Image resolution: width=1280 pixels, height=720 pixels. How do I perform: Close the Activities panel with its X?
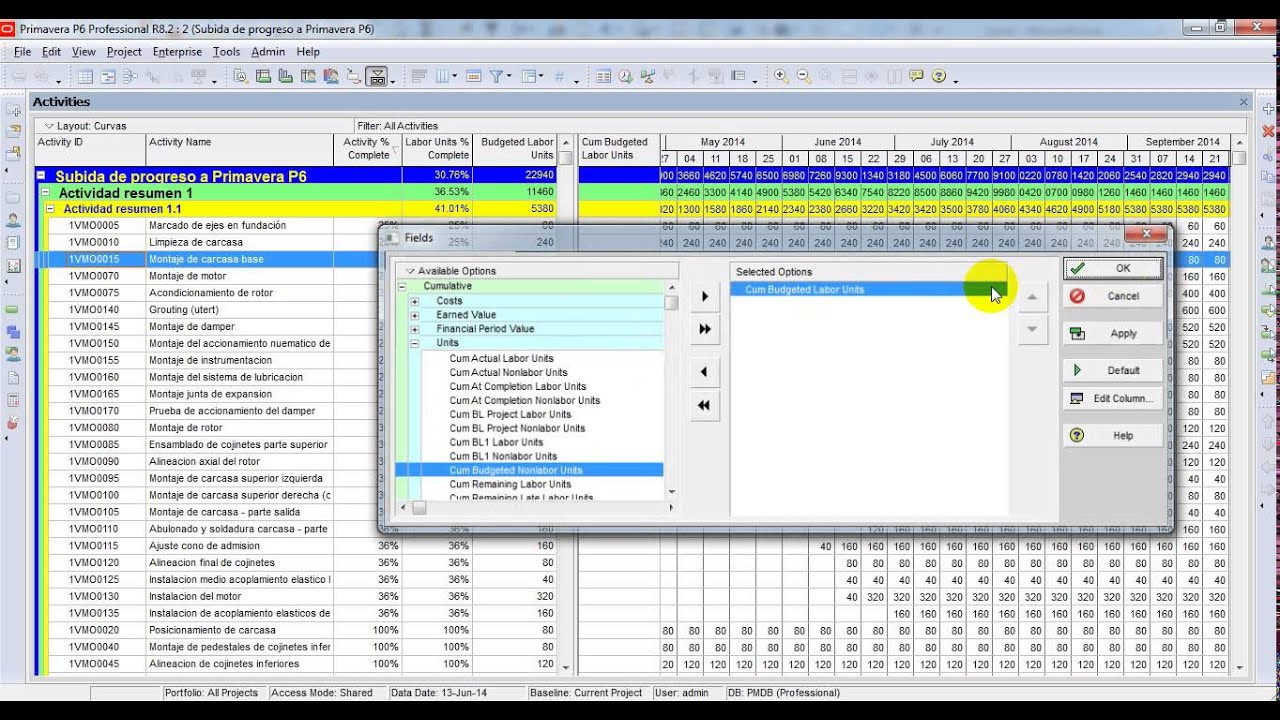coord(1244,102)
